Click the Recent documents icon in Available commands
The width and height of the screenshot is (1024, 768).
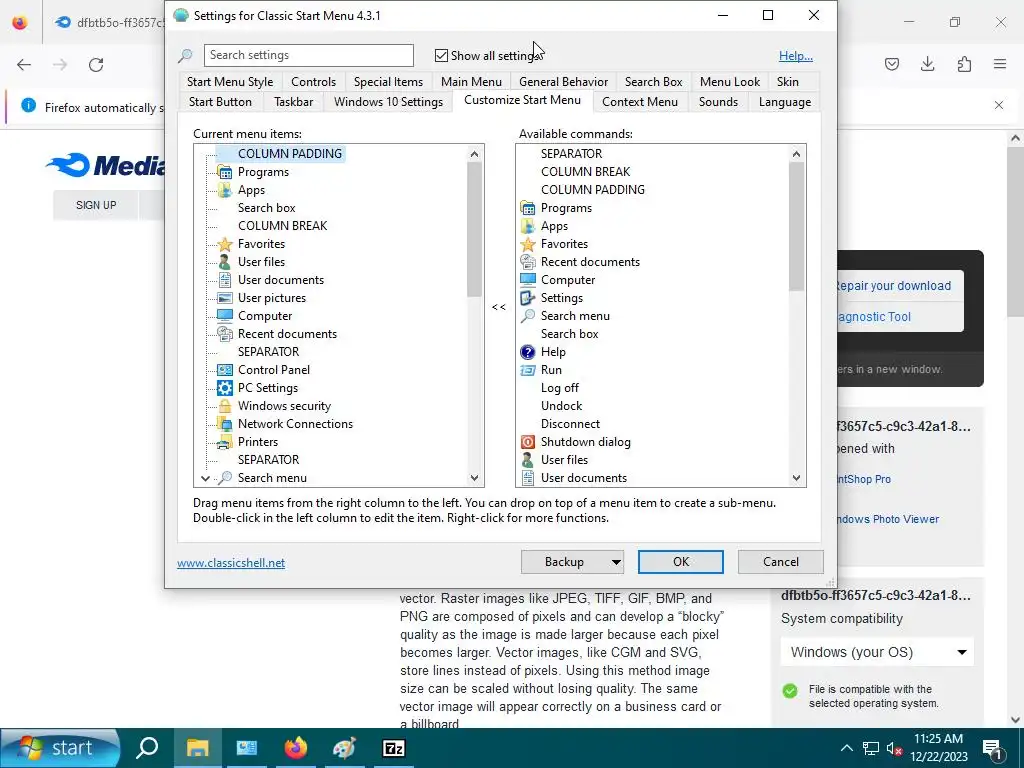[528, 262]
